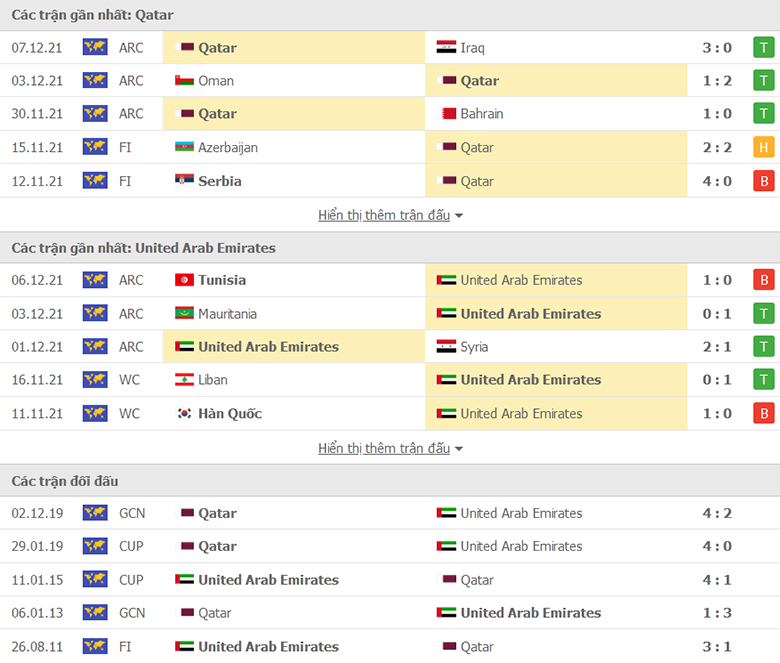Click the red B badge for Serbia match
This screenshot has height=663, width=780.
[764, 181]
